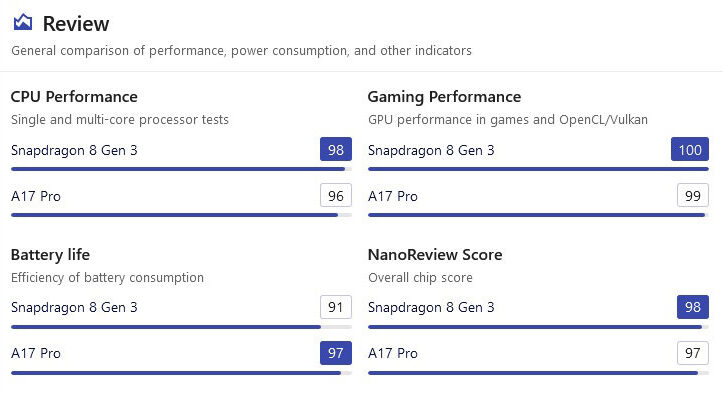
Task: Select the Review section heading
Action: [x=76, y=24]
